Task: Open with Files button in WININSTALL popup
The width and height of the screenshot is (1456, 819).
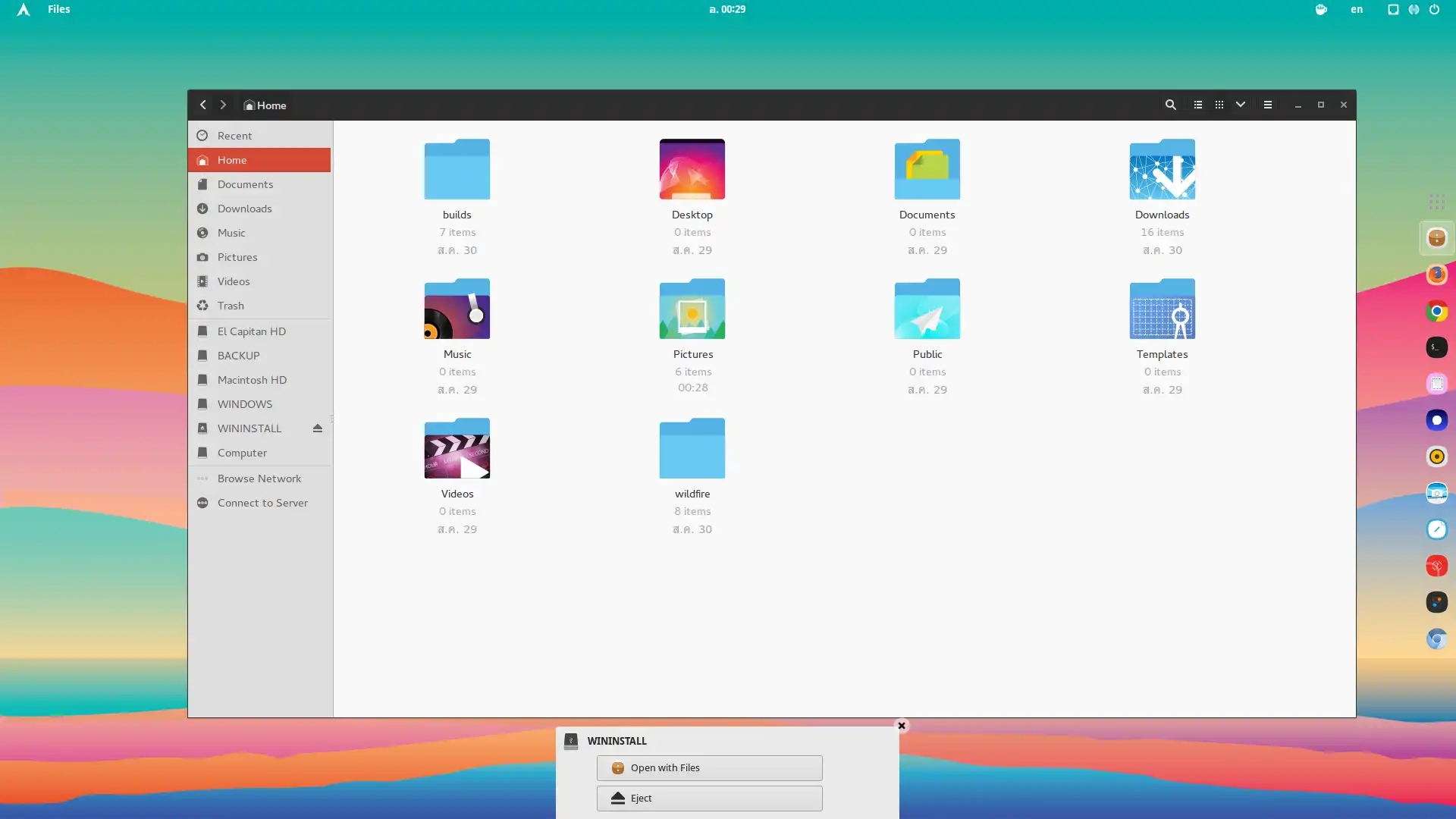Action: pyautogui.click(x=710, y=767)
